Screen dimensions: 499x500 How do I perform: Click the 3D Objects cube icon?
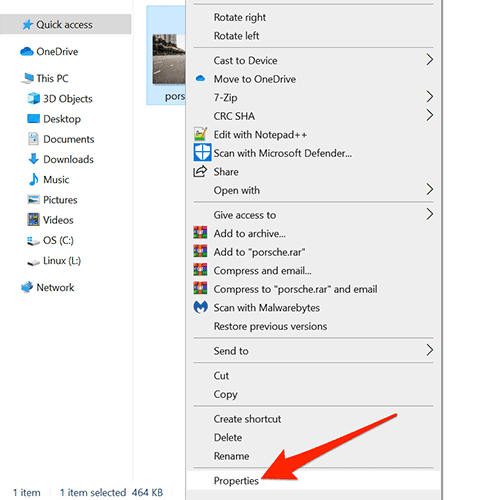pos(33,98)
